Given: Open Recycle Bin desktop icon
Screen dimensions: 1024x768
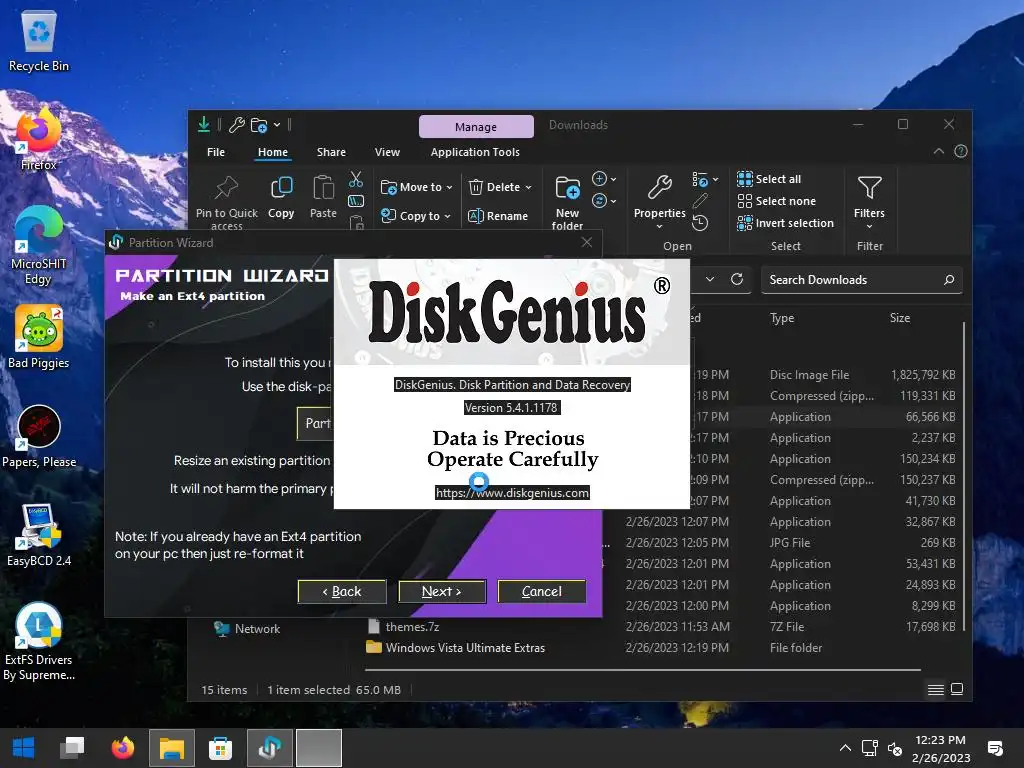Looking at the screenshot, I should (x=39, y=39).
